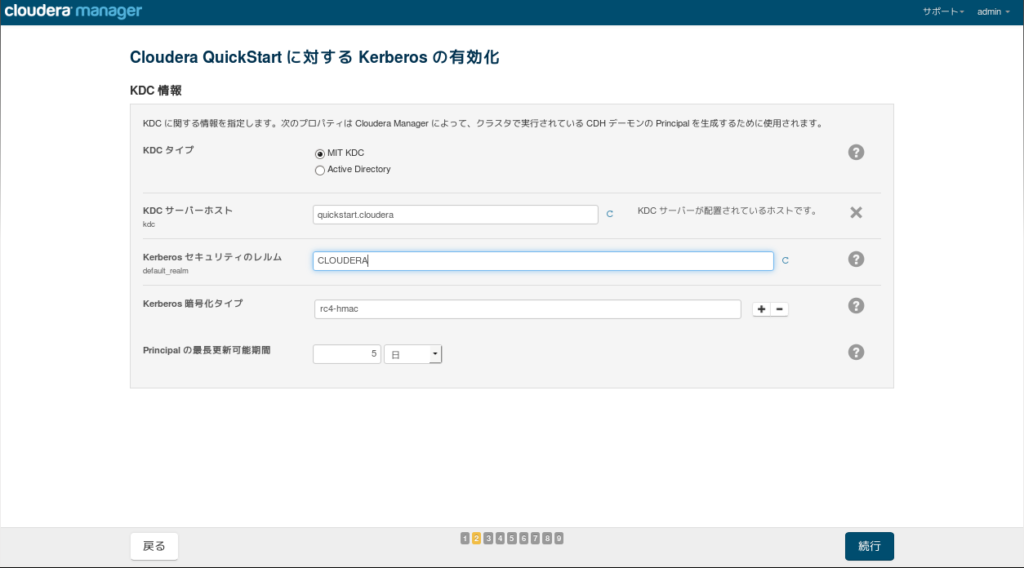The image size is (1024, 568).
Task: Go to wizard step 1
Action: click(x=464, y=538)
